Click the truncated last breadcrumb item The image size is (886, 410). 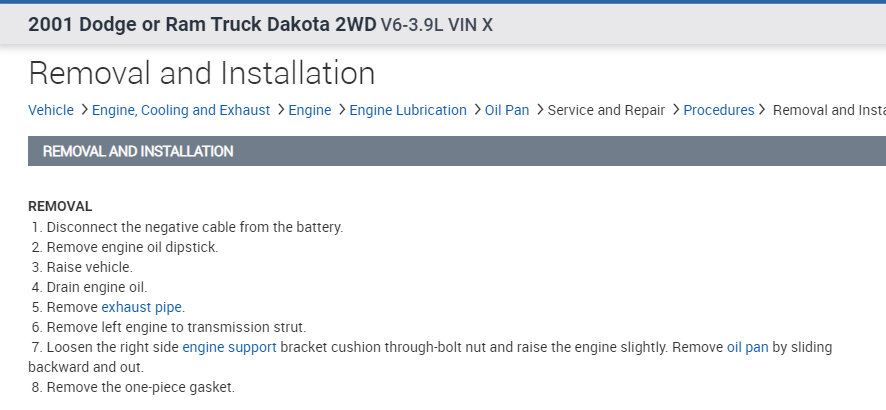829,110
